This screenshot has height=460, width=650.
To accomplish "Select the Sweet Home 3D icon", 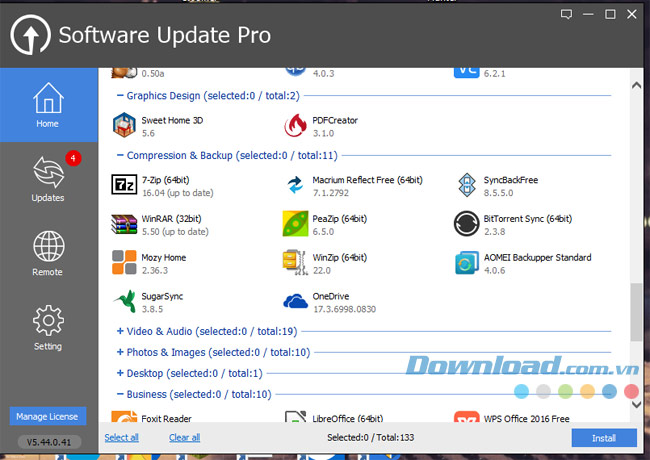I will [x=124, y=126].
